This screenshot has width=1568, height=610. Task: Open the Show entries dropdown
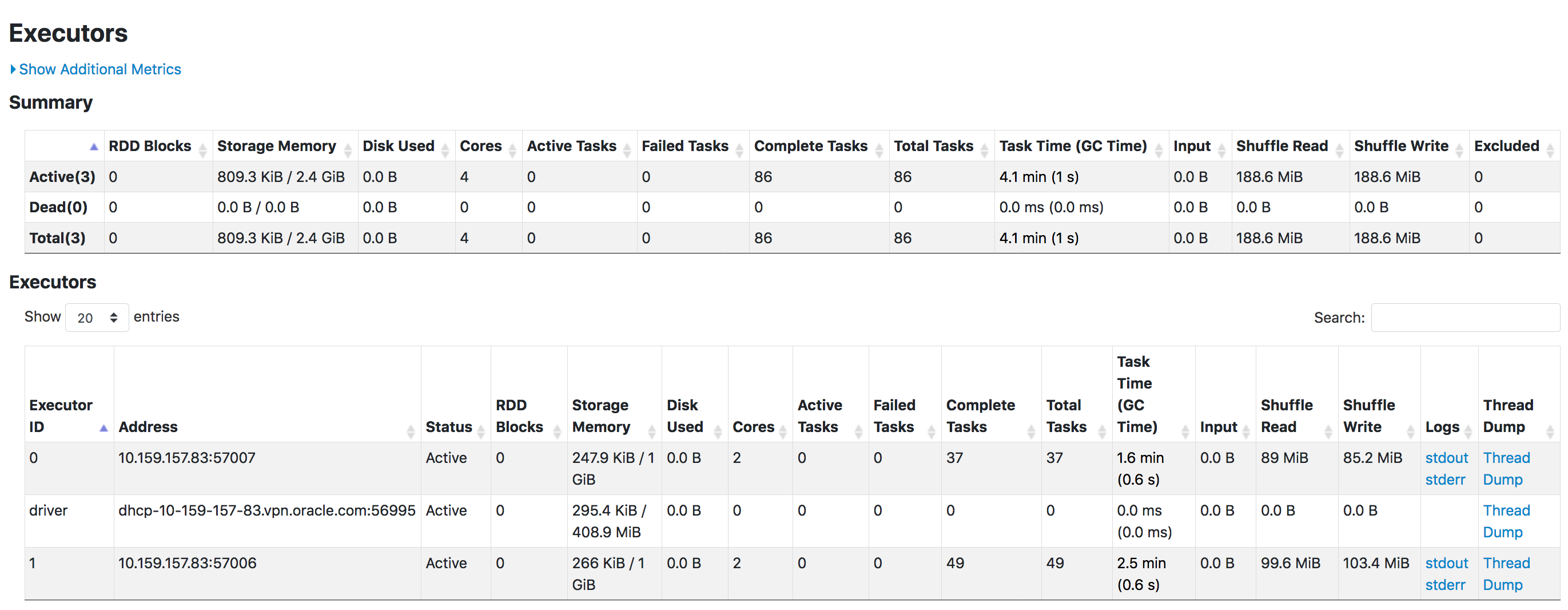pyautogui.click(x=97, y=318)
